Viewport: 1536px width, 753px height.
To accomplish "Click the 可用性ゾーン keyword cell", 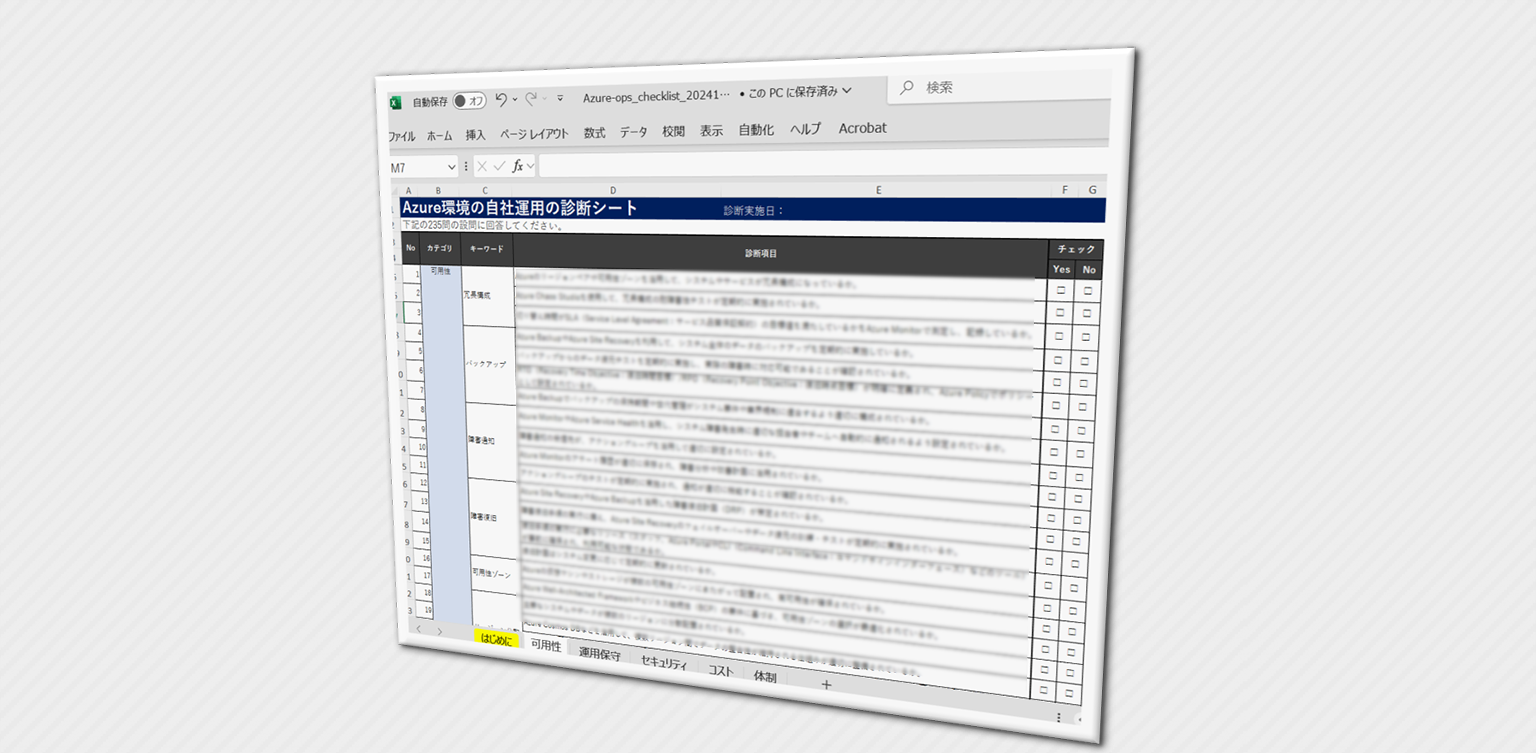I will (496, 574).
